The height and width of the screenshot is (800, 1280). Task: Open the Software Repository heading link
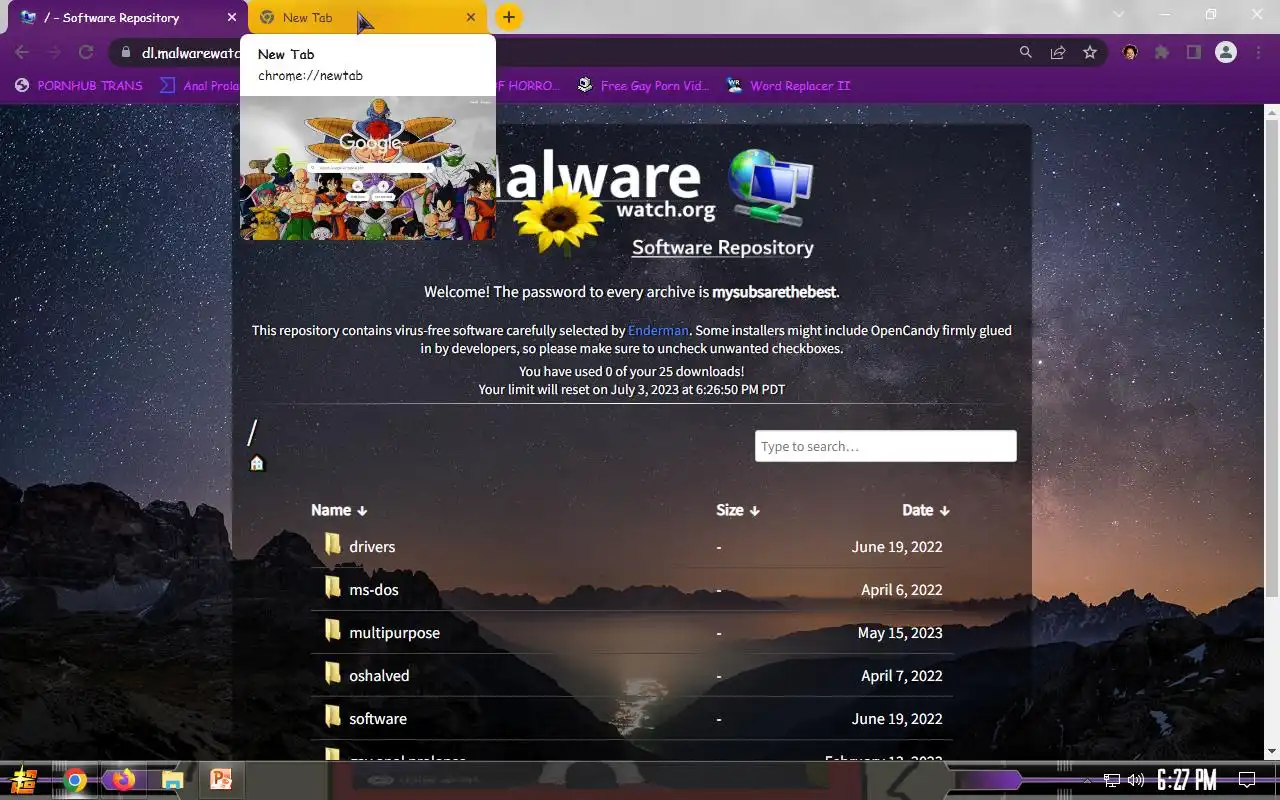tap(723, 247)
